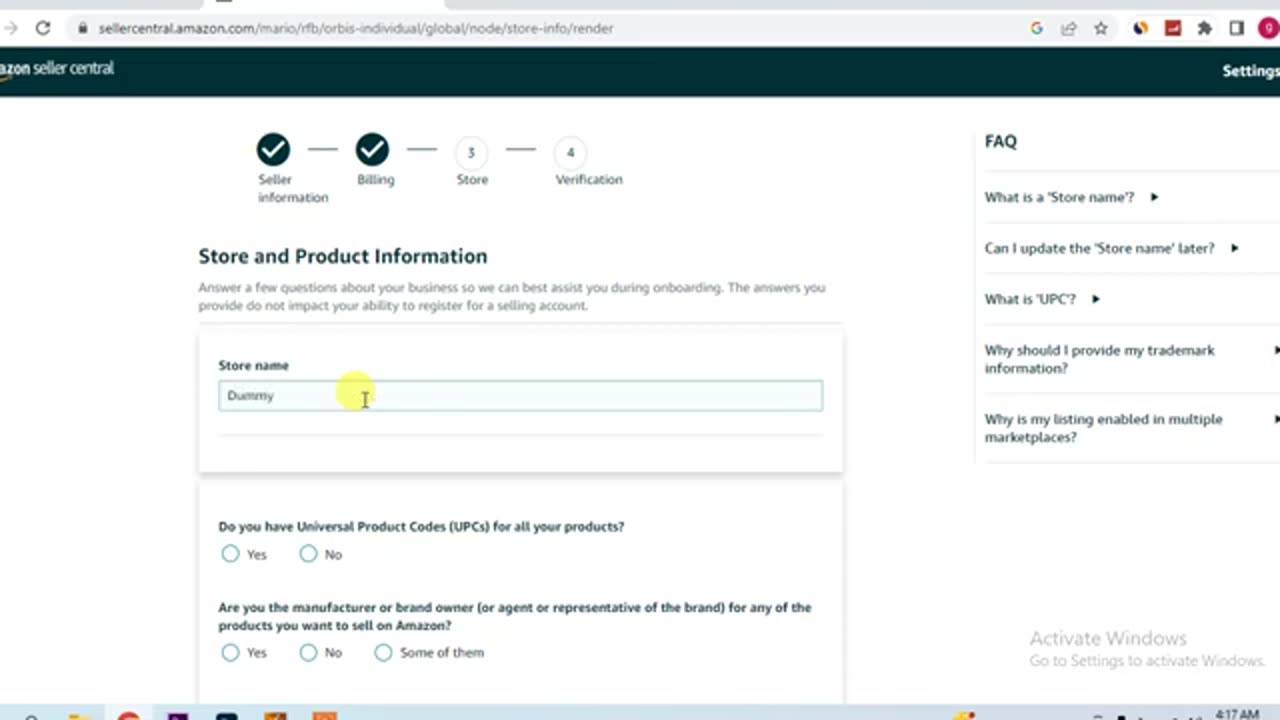Click the FAQ heading
Image resolution: width=1280 pixels, height=720 pixels.
[1000, 141]
